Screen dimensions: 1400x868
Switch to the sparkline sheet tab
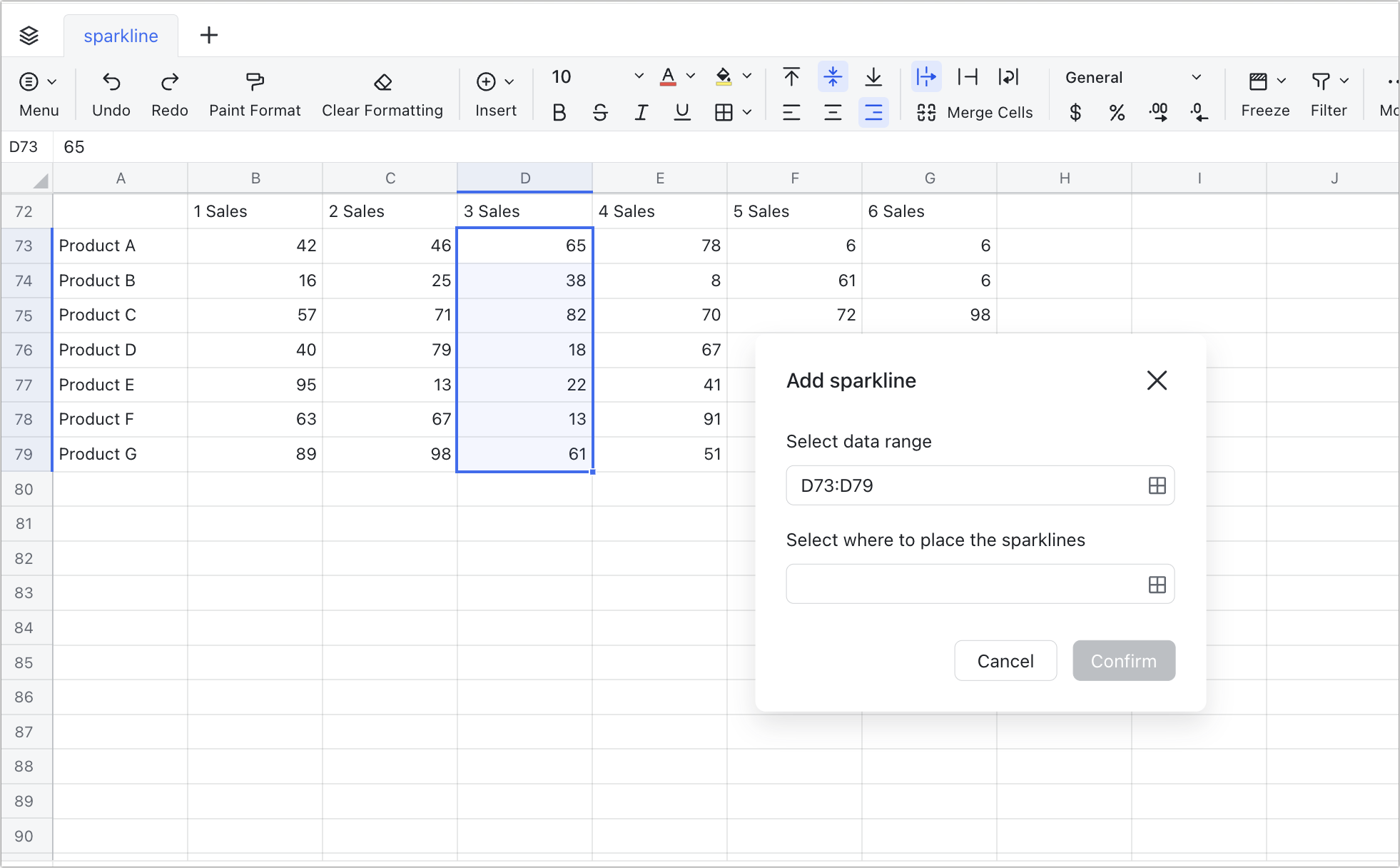tap(120, 36)
